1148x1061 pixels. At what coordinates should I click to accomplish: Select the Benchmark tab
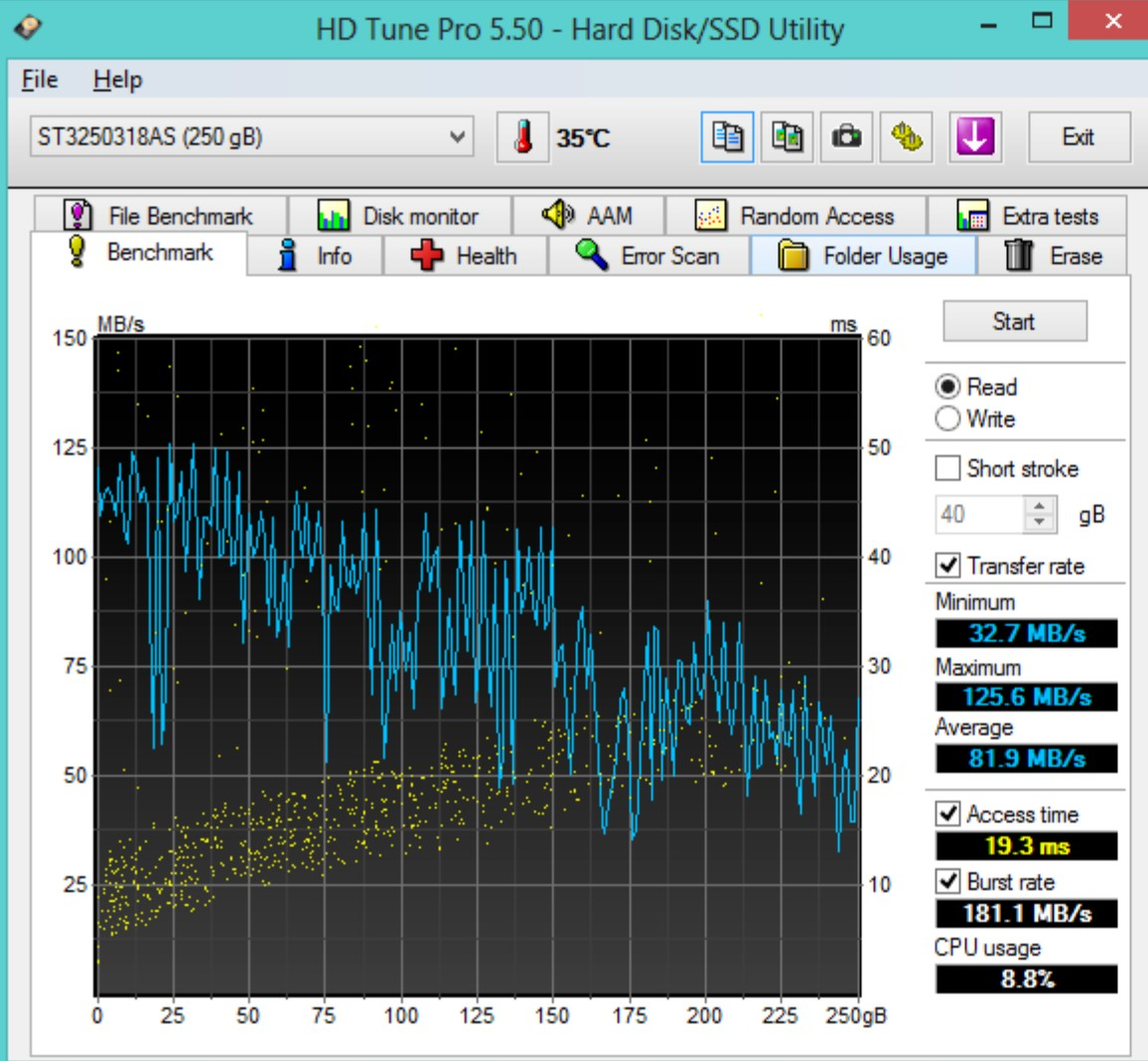139,252
